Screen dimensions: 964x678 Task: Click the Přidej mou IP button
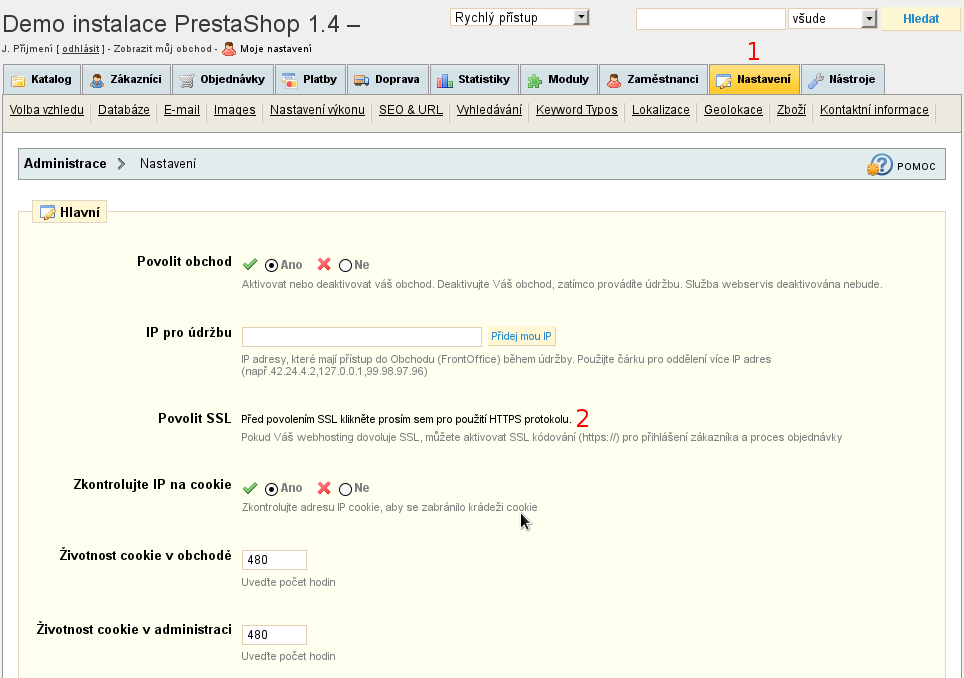click(521, 336)
